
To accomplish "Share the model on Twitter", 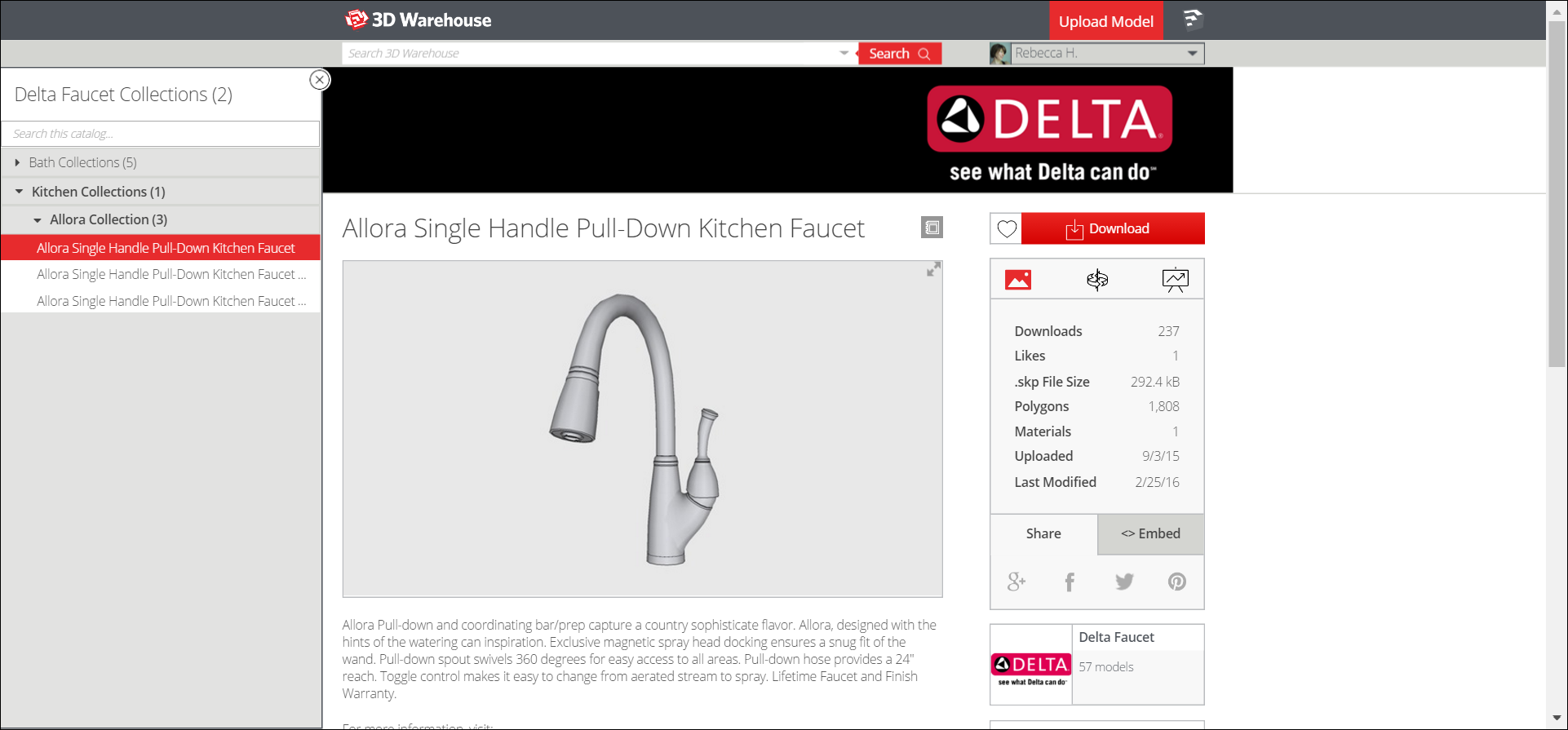I will 1124,582.
